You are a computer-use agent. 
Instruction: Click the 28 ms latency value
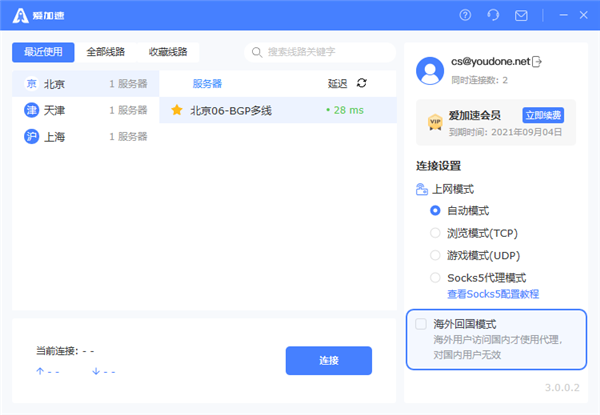(x=345, y=110)
